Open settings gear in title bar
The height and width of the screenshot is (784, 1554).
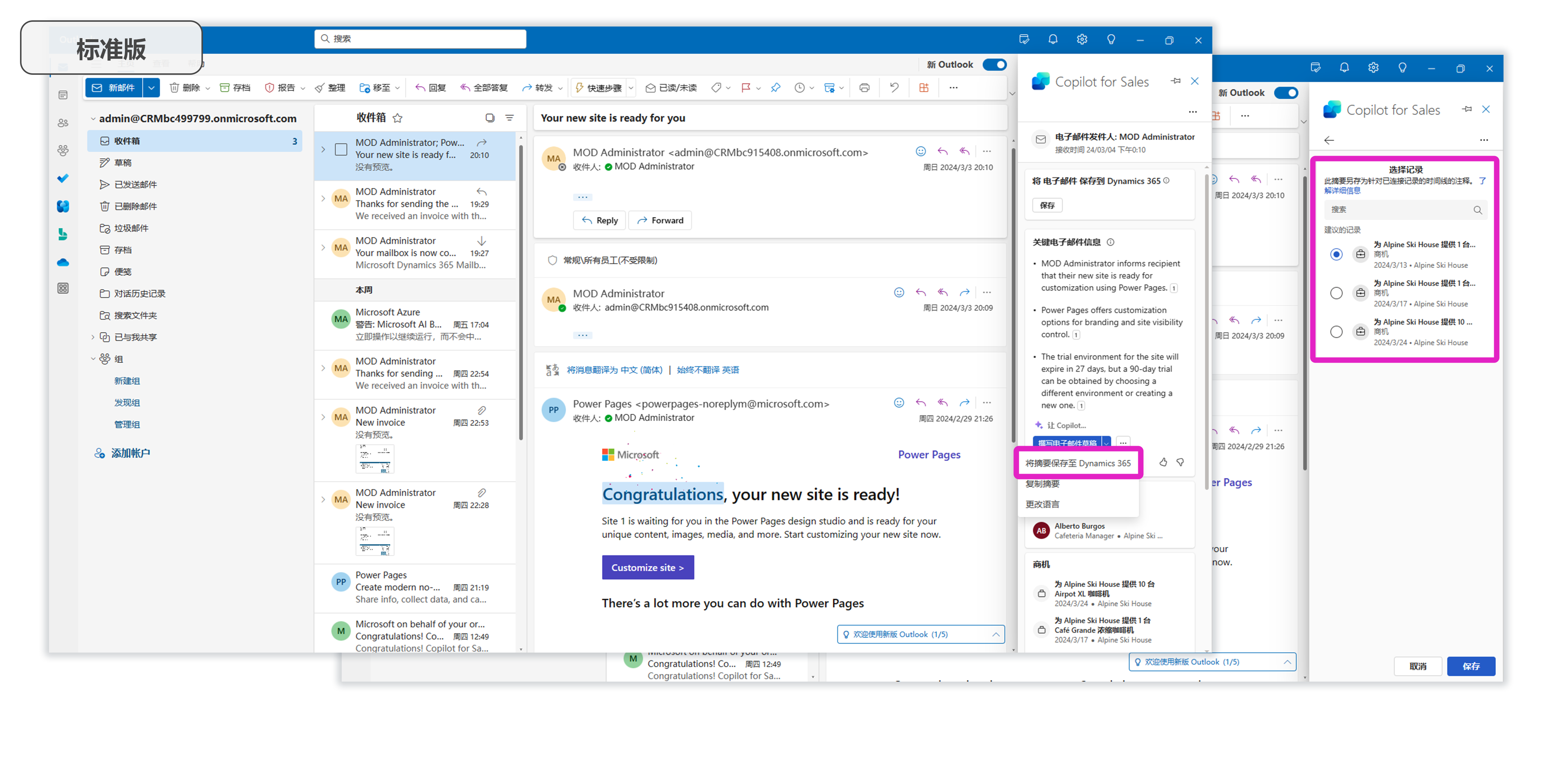pos(1082,40)
